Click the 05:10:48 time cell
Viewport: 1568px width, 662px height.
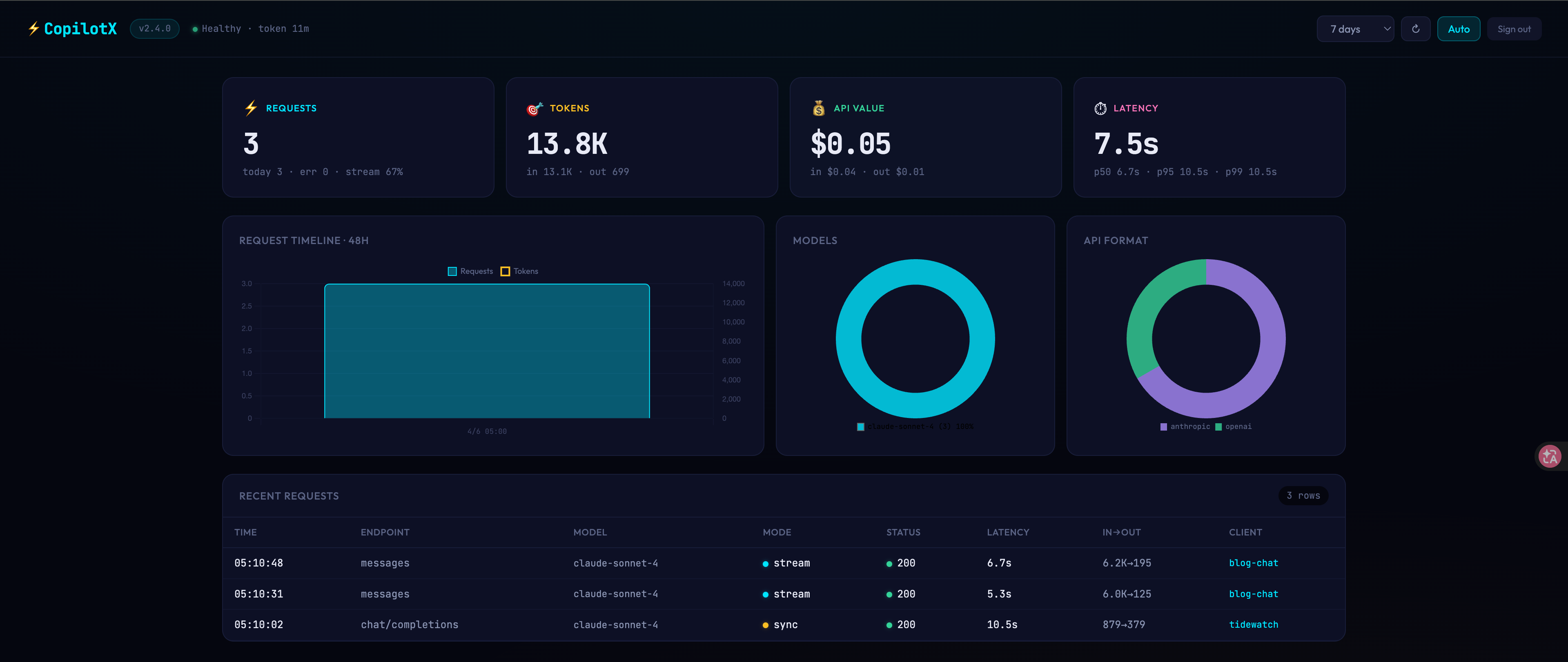(259, 563)
